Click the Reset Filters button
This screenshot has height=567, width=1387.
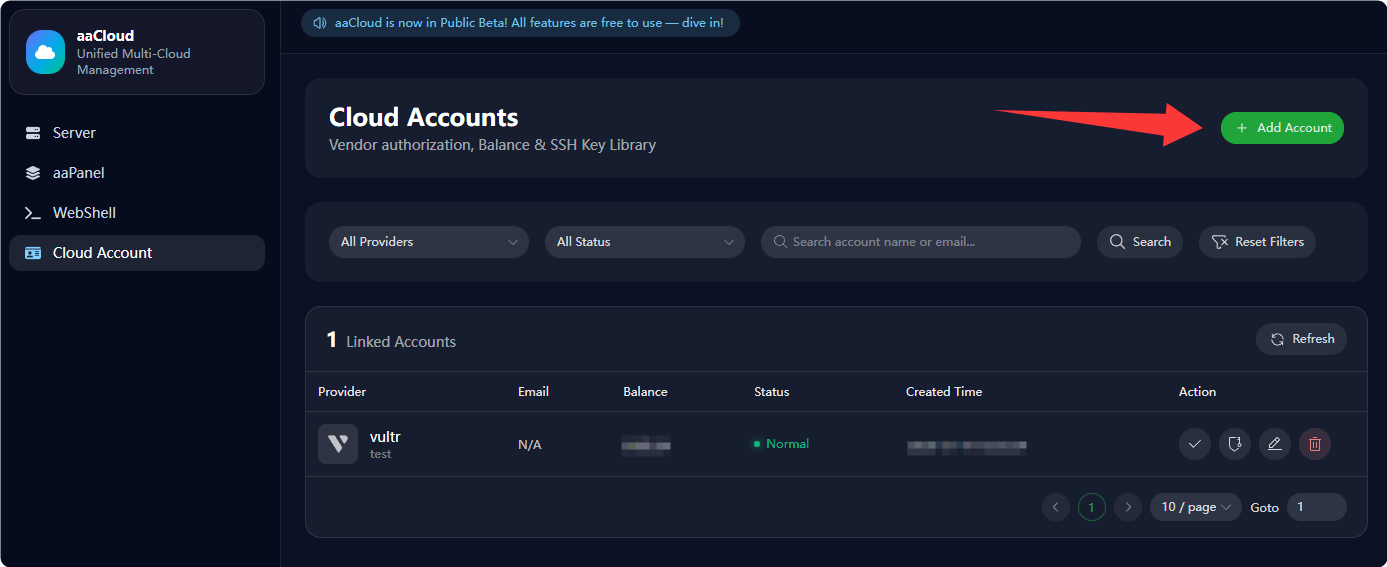[1257, 242]
